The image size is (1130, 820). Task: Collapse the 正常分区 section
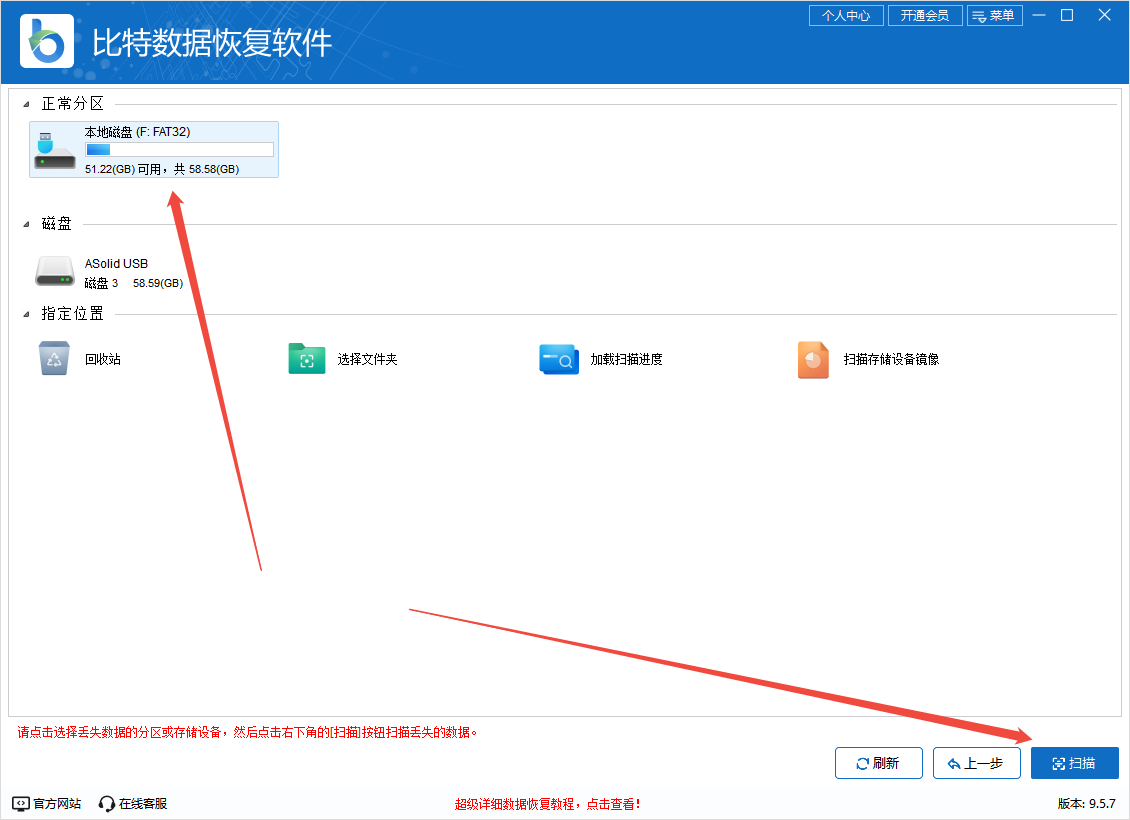(x=27, y=104)
